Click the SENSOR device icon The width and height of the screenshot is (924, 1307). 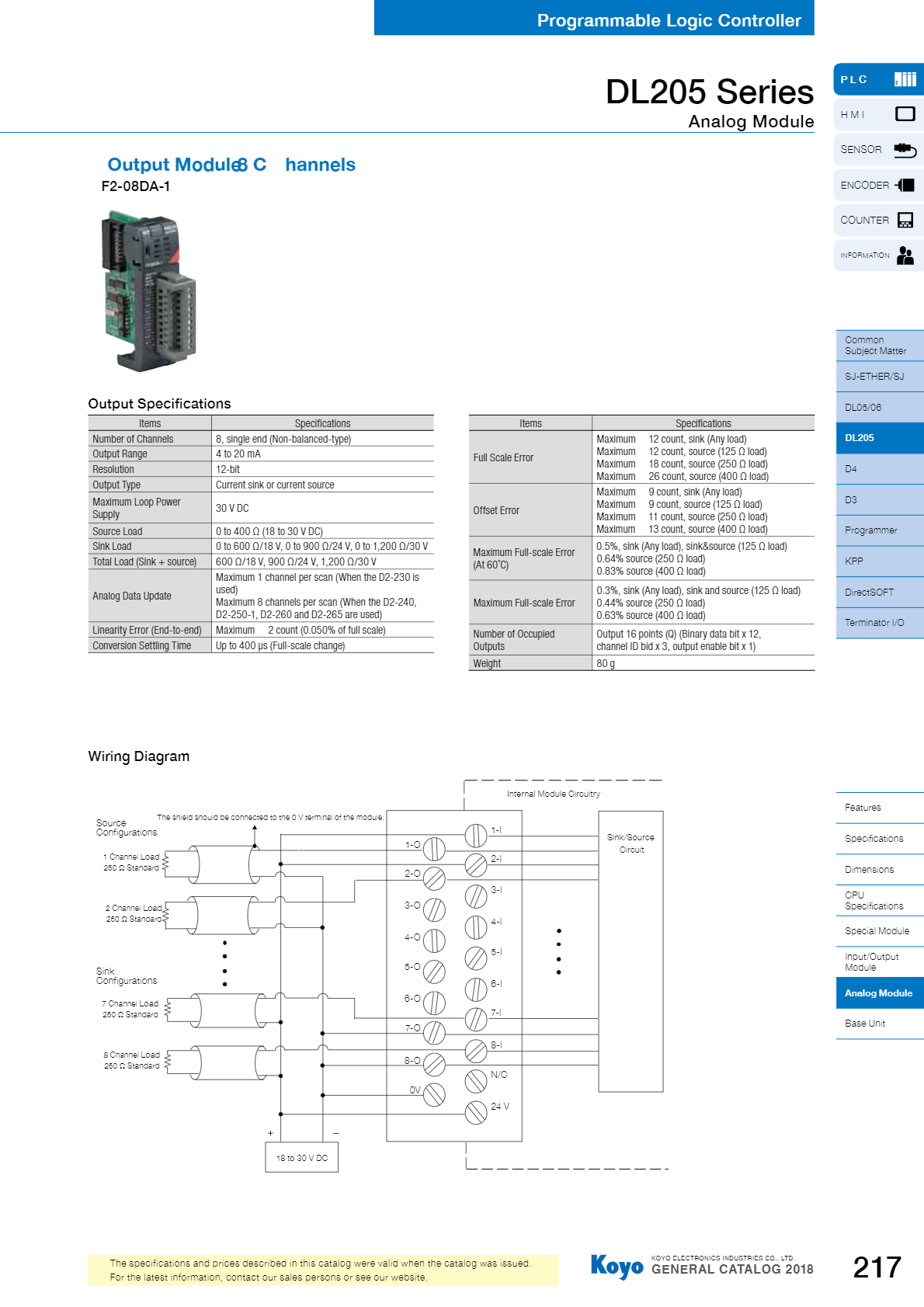tap(905, 149)
